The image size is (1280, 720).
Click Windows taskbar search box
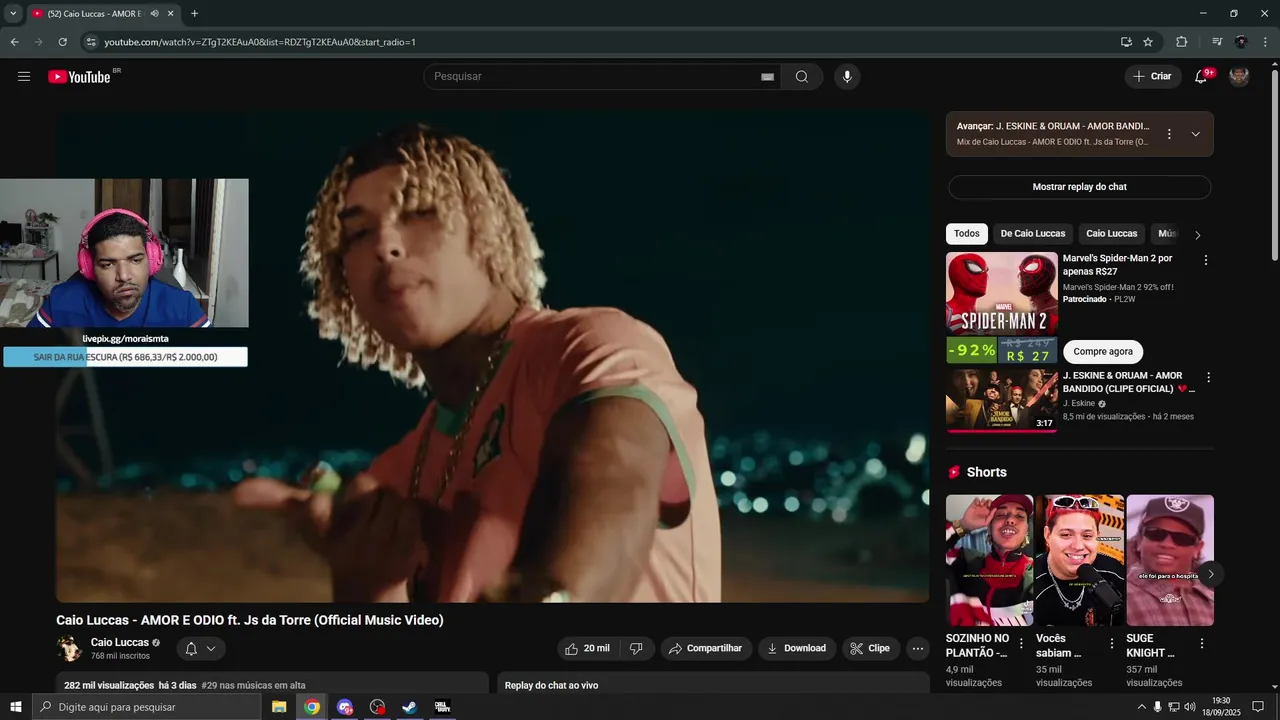pyautogui.click(x=147, y=707)
